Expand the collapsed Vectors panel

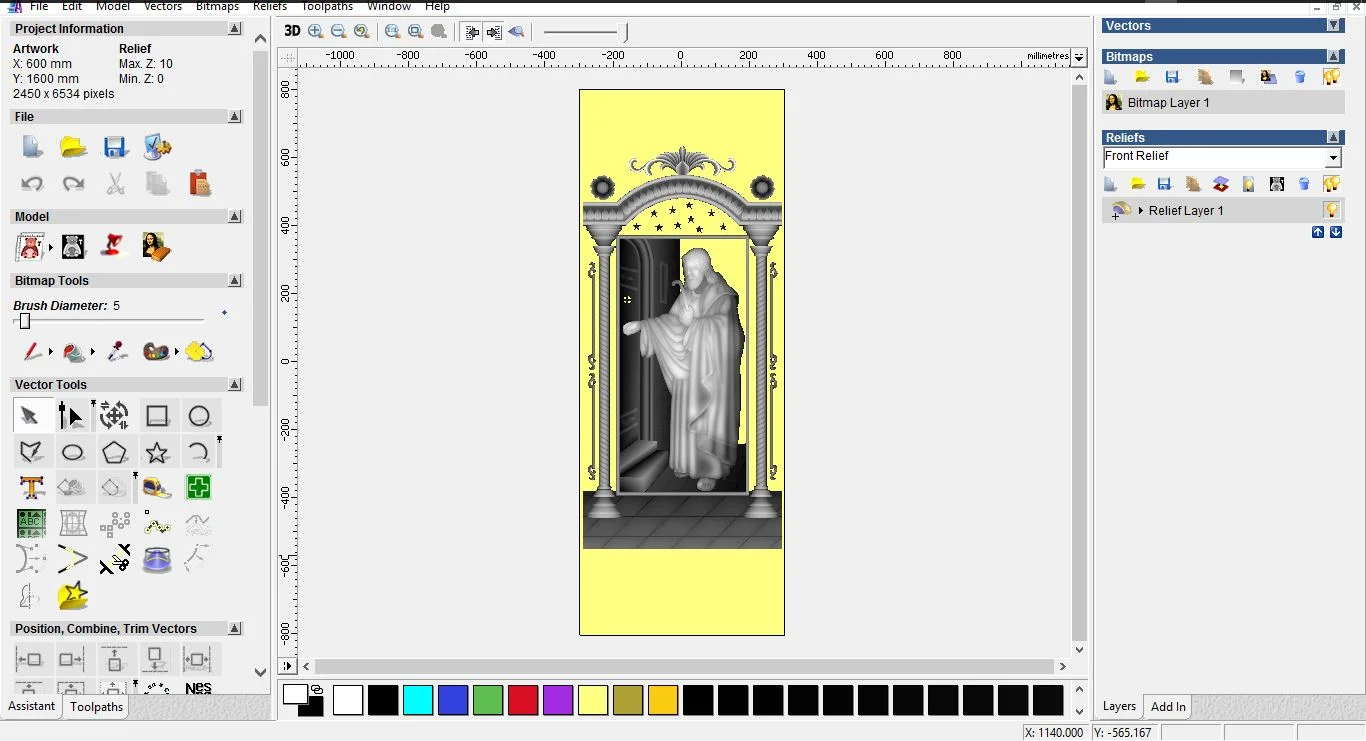pos(1333,26)
